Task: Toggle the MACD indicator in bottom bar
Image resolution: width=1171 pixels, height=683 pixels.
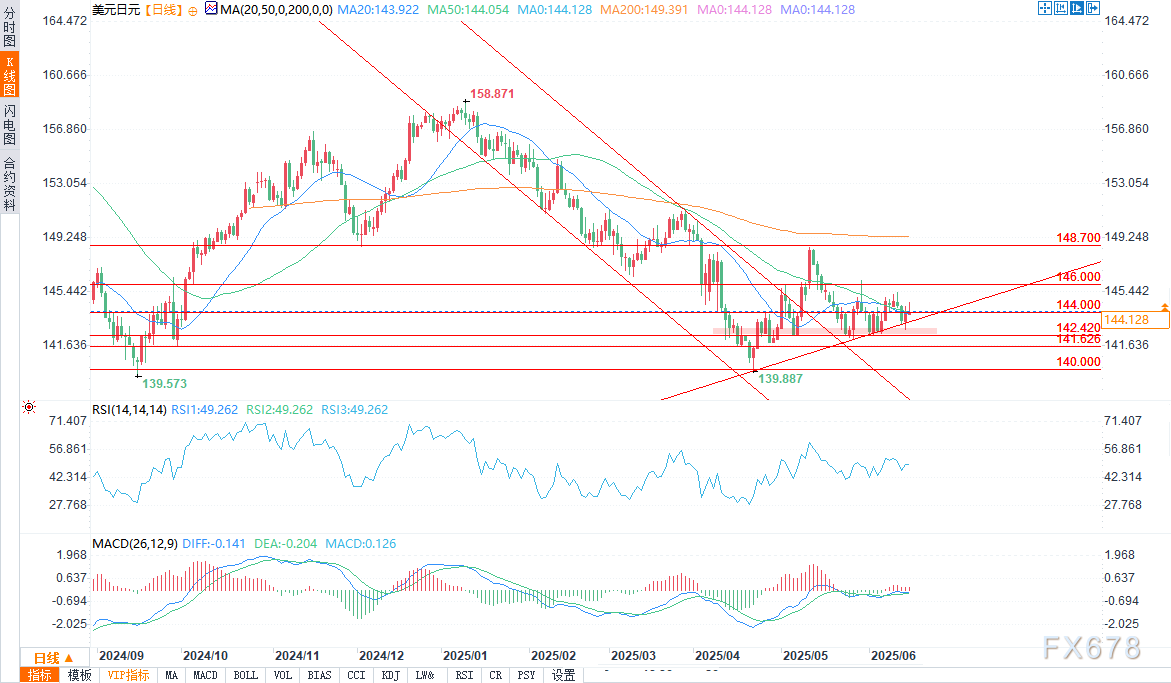Action: [205, 675]
